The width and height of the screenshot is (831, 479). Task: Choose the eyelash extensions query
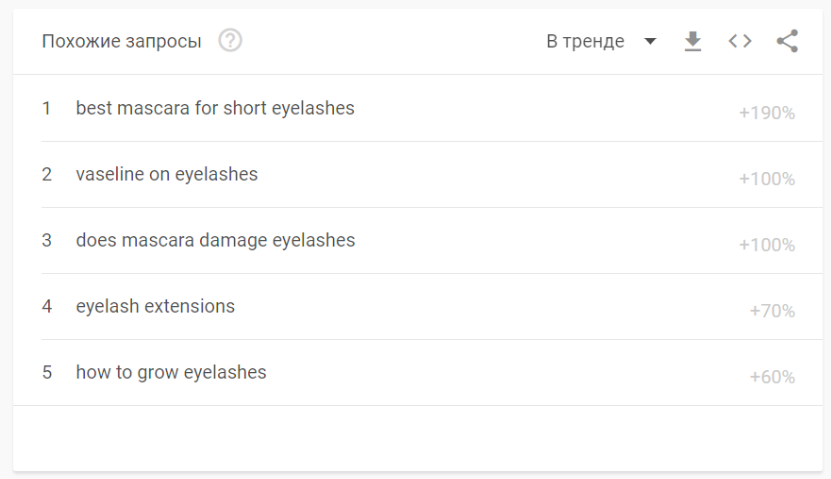tap(155, 306)
